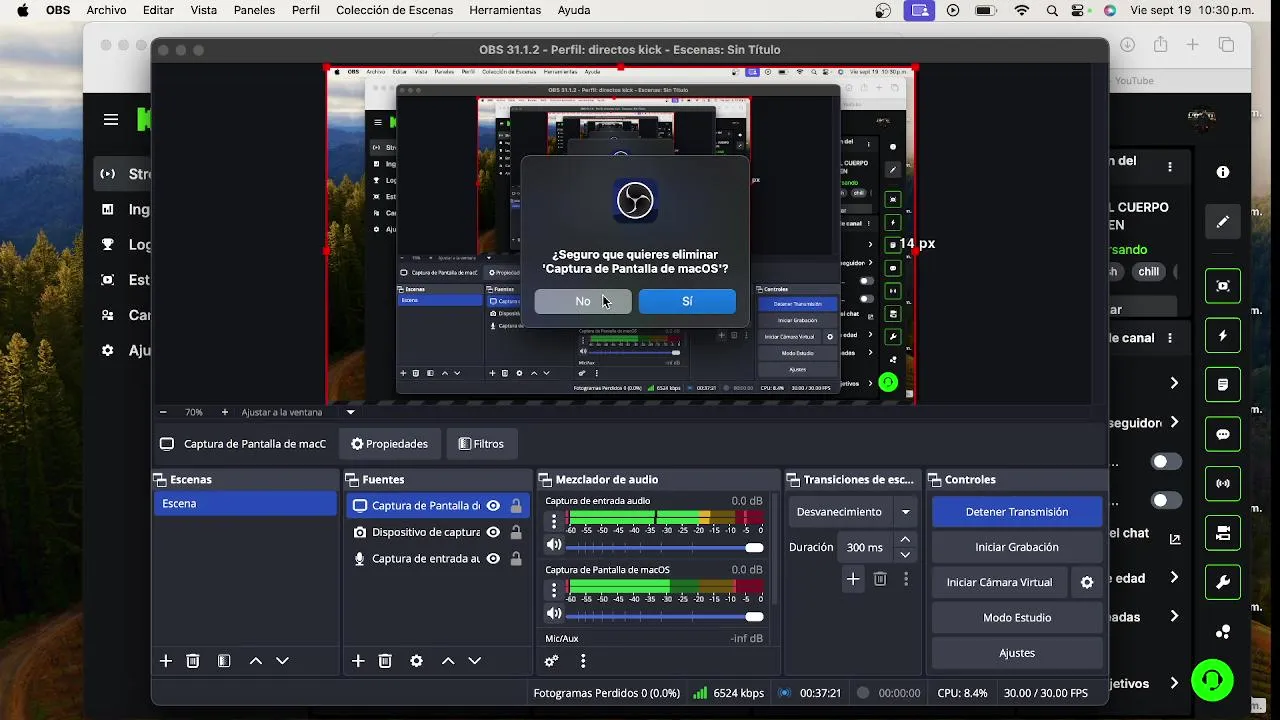1280x720 pixels.
Task: Open source properties gear in Fuentes panel
Action: 416,661
